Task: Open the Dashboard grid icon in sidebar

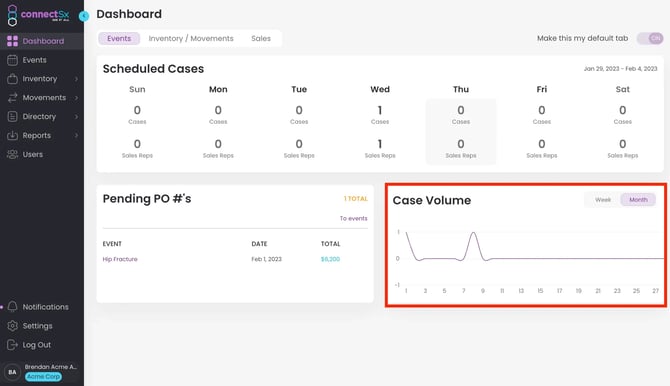Action: coord(12,41)
